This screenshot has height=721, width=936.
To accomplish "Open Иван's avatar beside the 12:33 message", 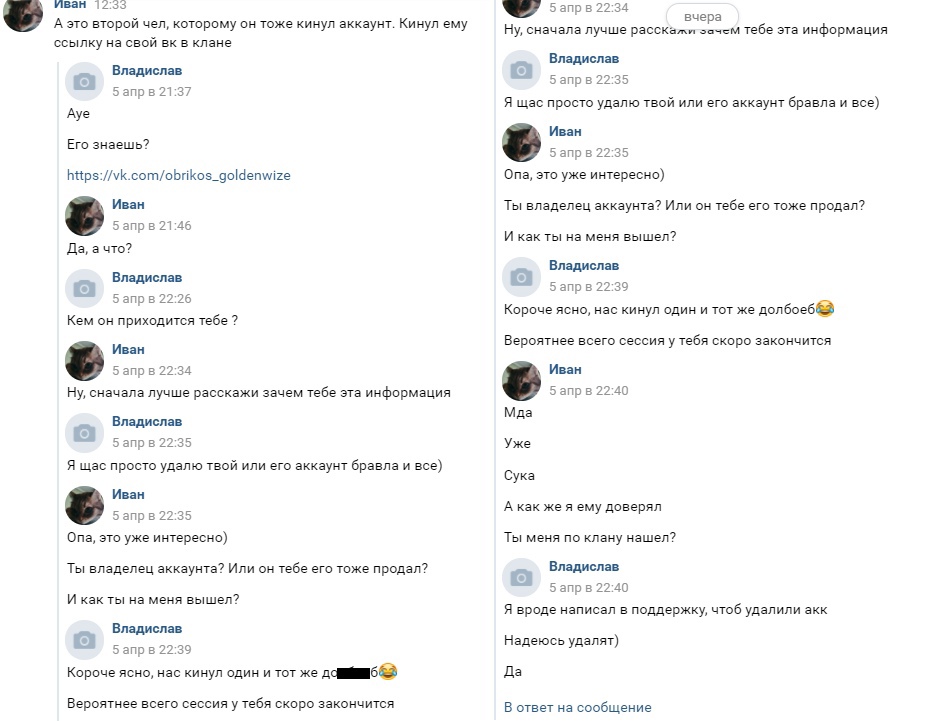I will [22, 14].
